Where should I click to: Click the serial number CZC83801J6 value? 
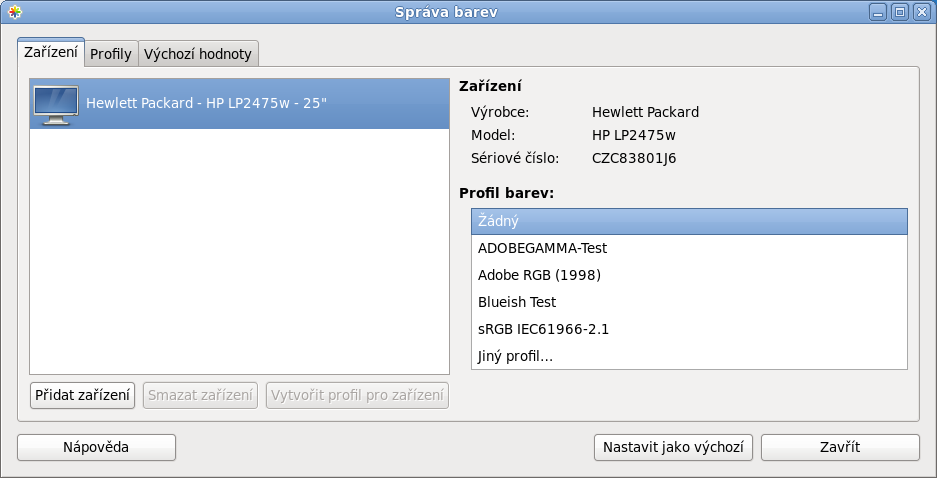634,159
